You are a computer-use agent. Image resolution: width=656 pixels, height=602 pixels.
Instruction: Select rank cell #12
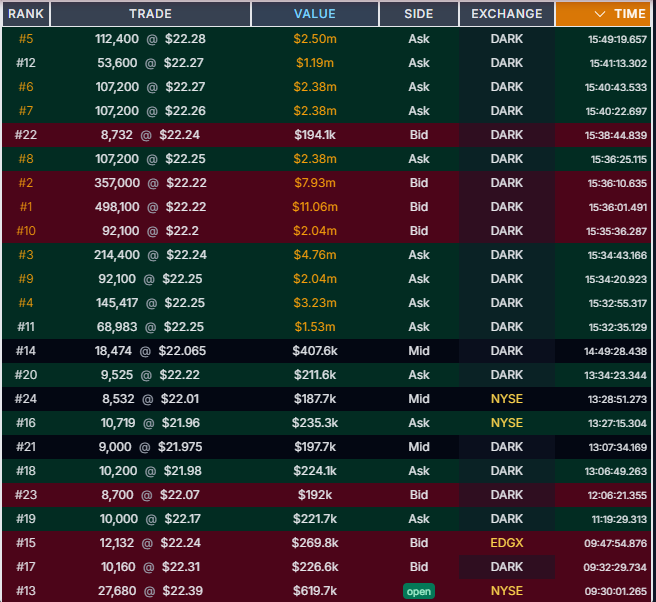point(26,63)
